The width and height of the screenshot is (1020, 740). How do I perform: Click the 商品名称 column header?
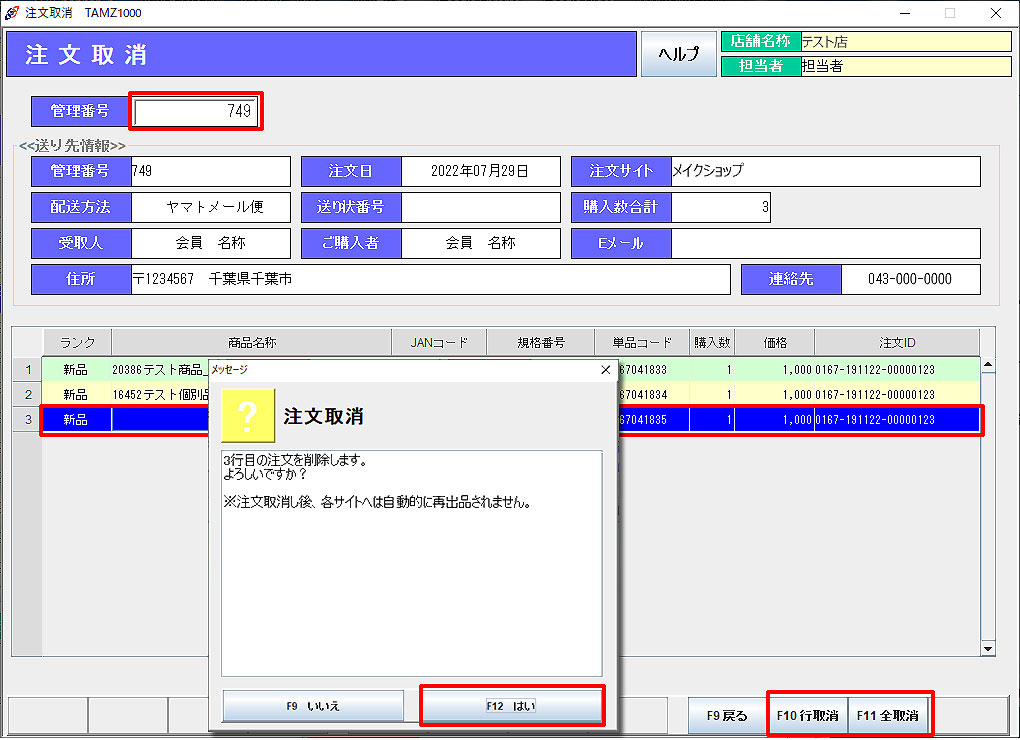(x=251, y=342)
